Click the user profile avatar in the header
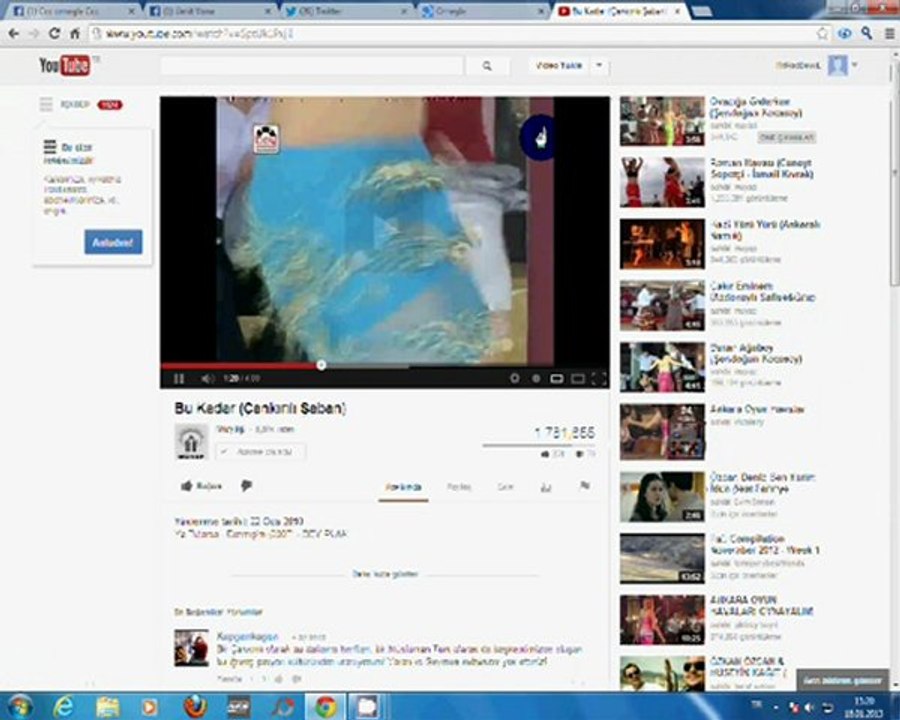 coord(837,65)
